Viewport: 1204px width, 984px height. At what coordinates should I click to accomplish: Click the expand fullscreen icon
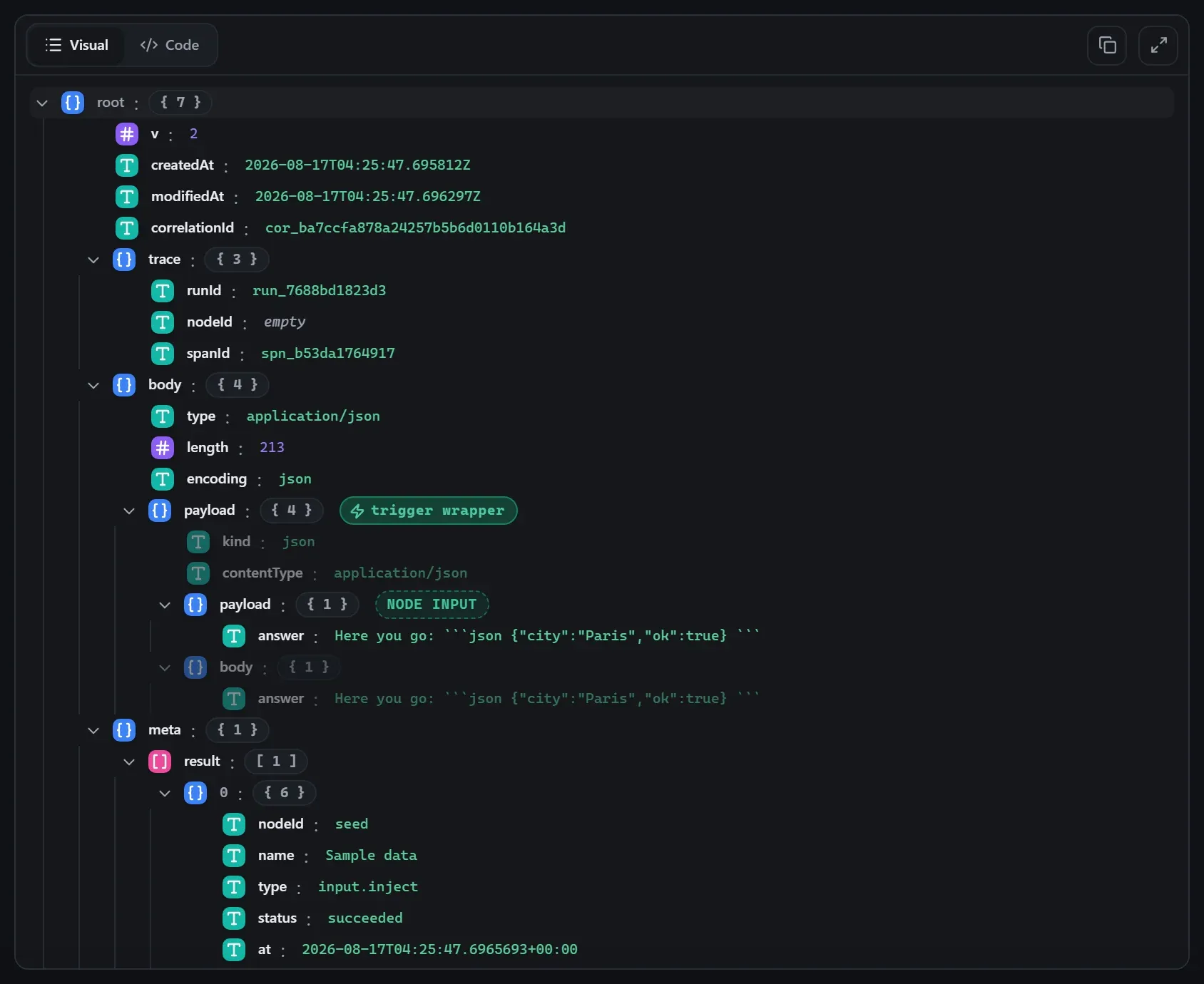(x=1158, y=46)
